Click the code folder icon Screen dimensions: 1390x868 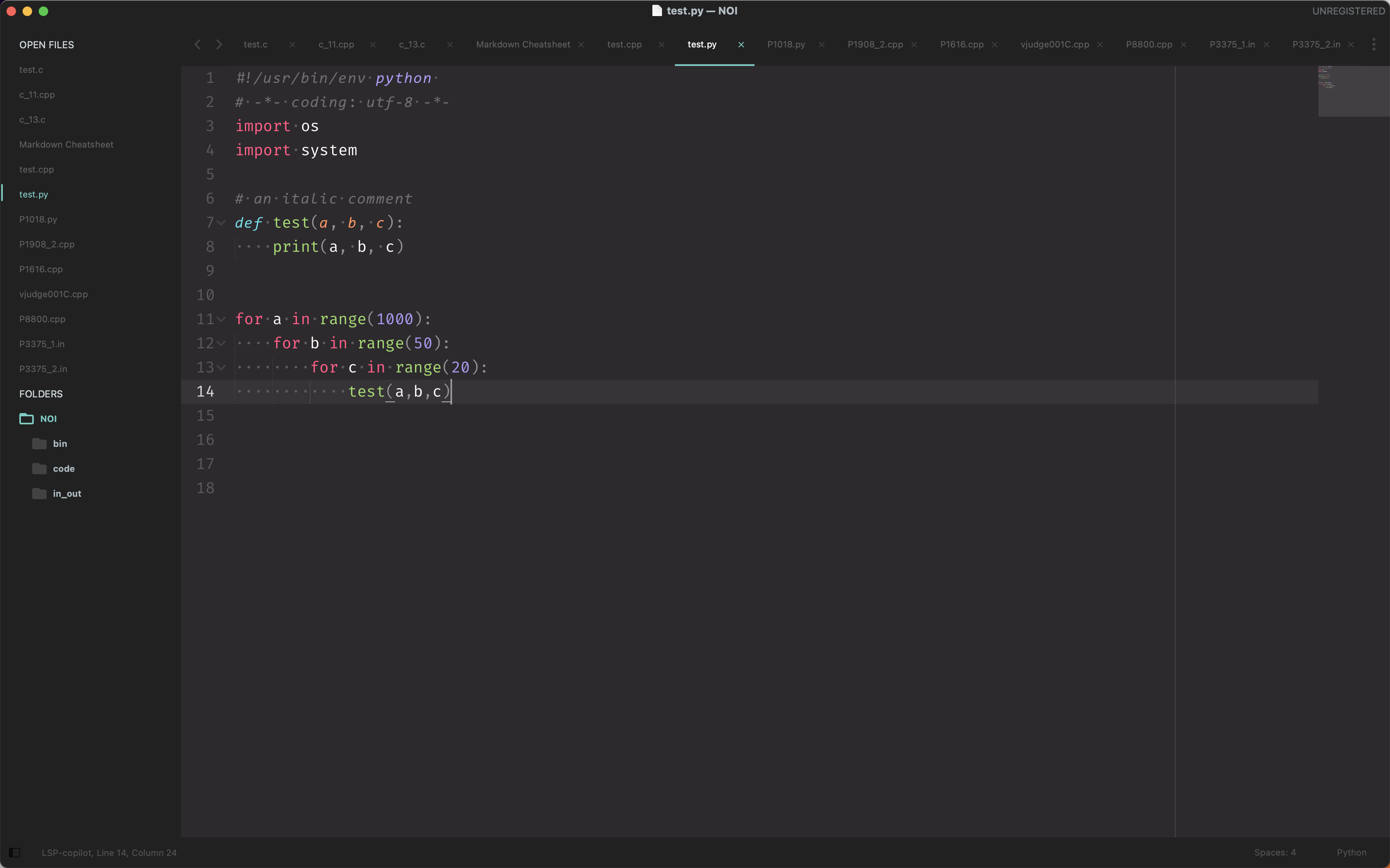coord(39,469)
